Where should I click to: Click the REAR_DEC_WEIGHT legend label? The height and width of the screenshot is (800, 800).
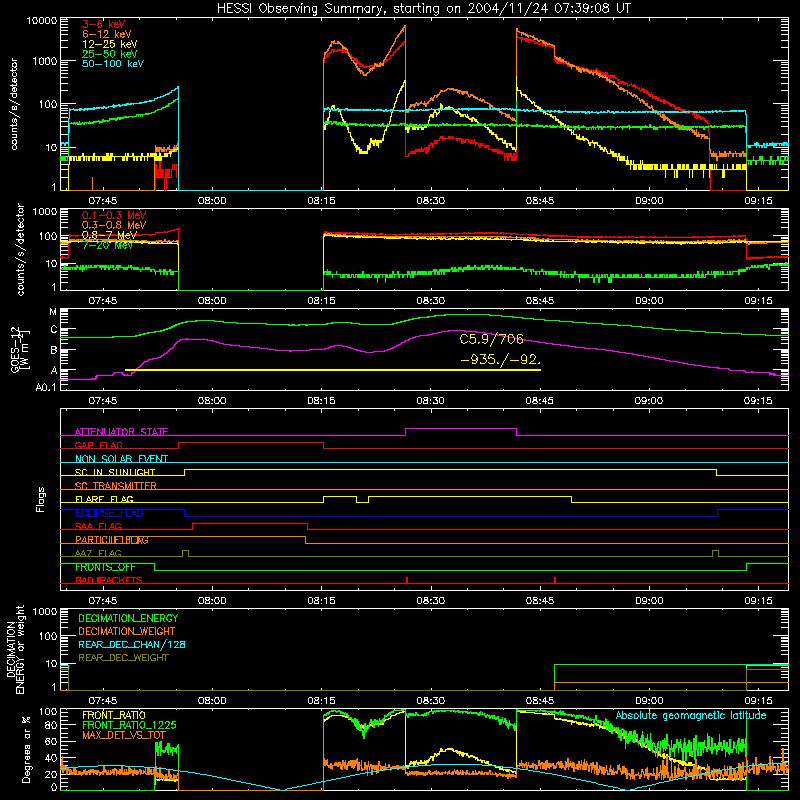[x=123, y=658]
